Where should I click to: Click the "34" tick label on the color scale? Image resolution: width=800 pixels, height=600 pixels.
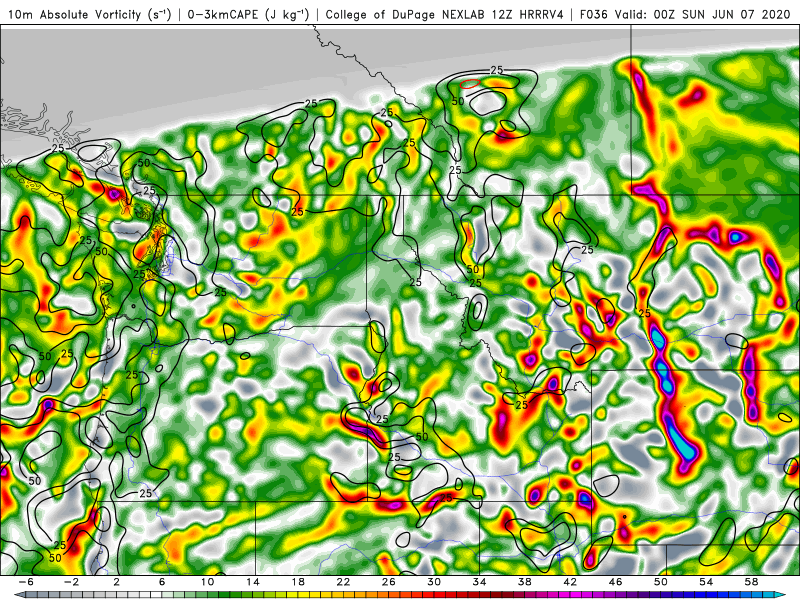tap(480, 582)
